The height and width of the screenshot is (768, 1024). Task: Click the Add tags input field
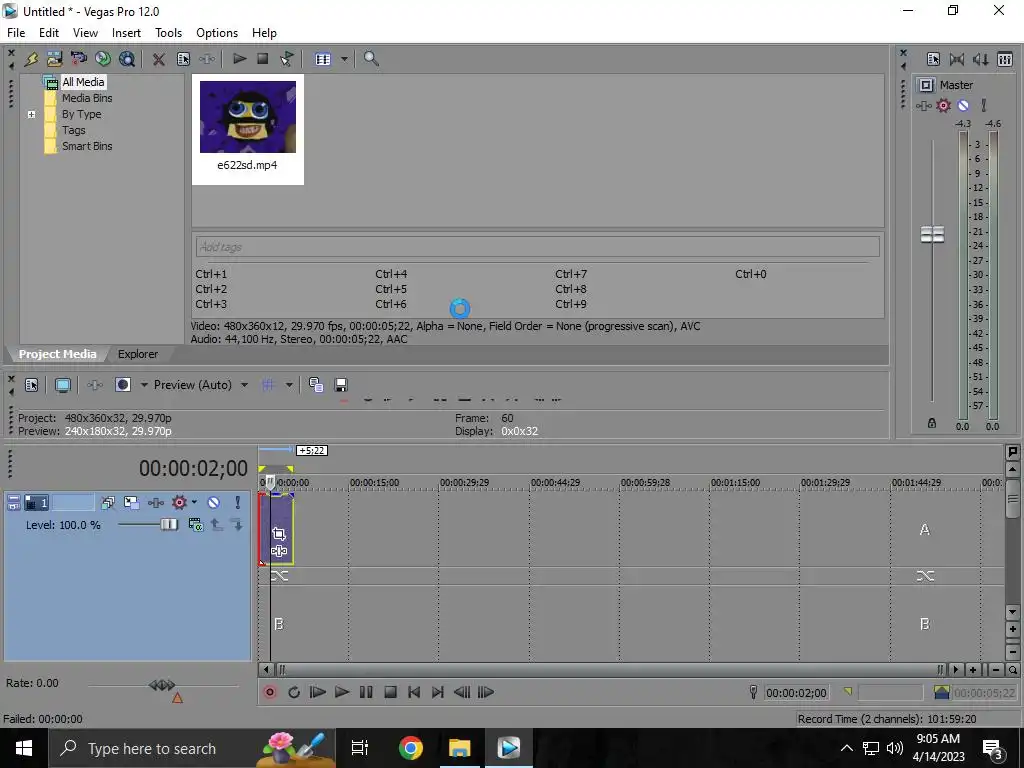537,247
